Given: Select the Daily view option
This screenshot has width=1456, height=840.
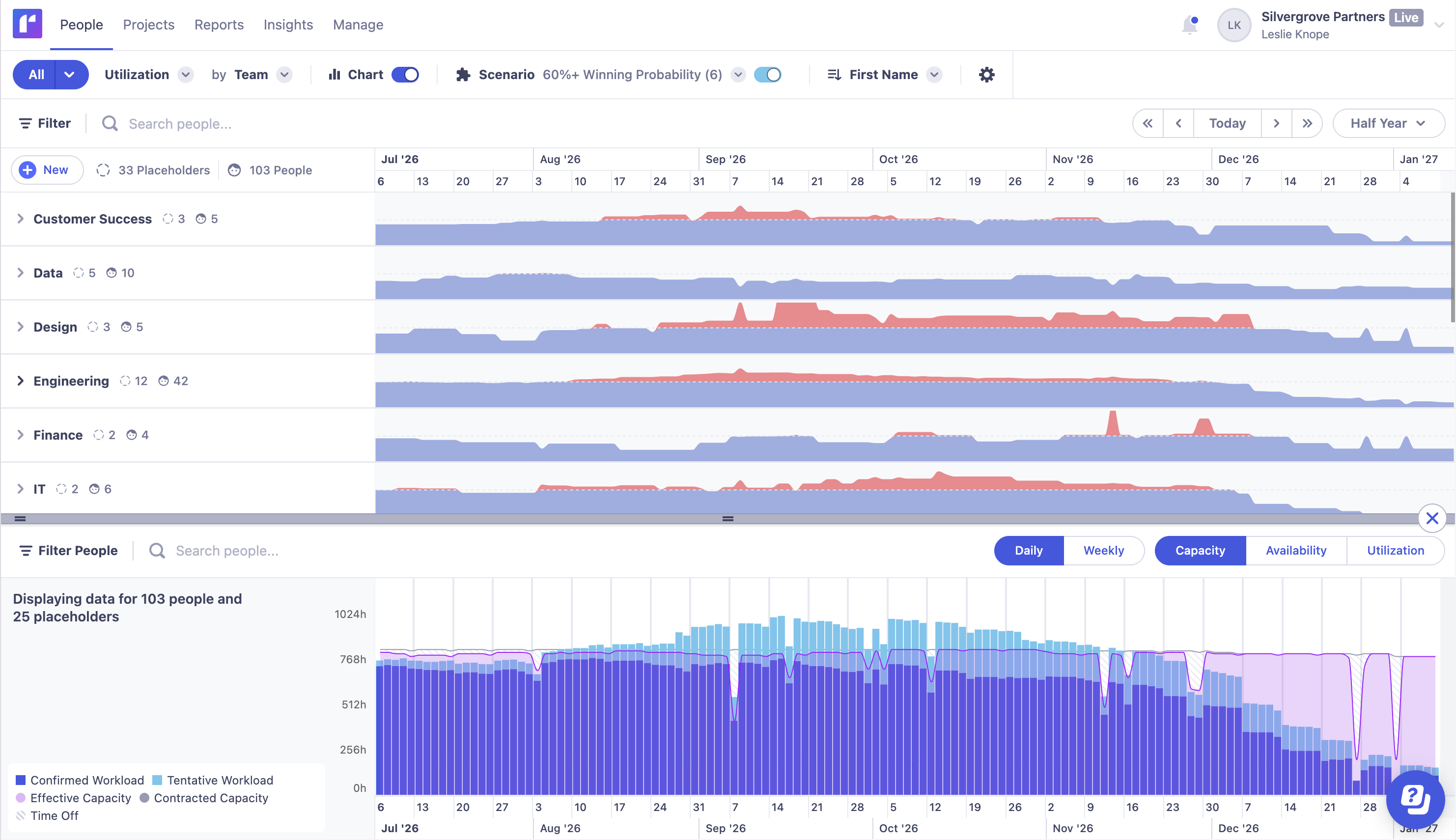Looking at the screenshot, I should coord(1029,550).
